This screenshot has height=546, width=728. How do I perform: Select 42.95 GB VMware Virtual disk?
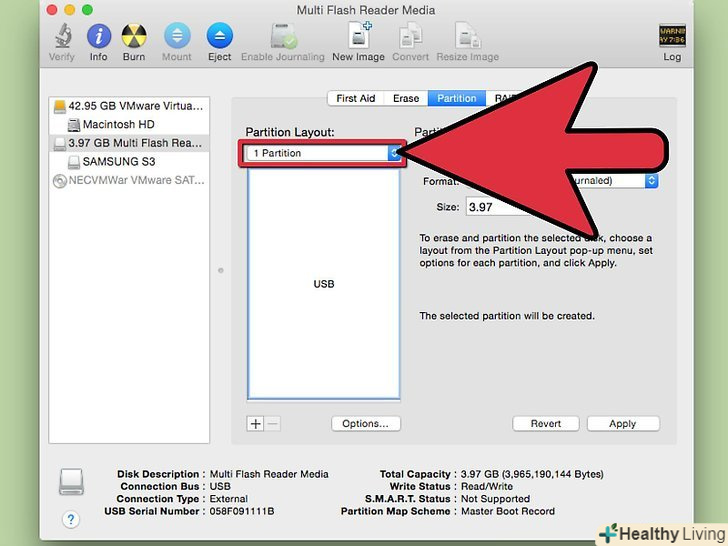coord(129,106)
